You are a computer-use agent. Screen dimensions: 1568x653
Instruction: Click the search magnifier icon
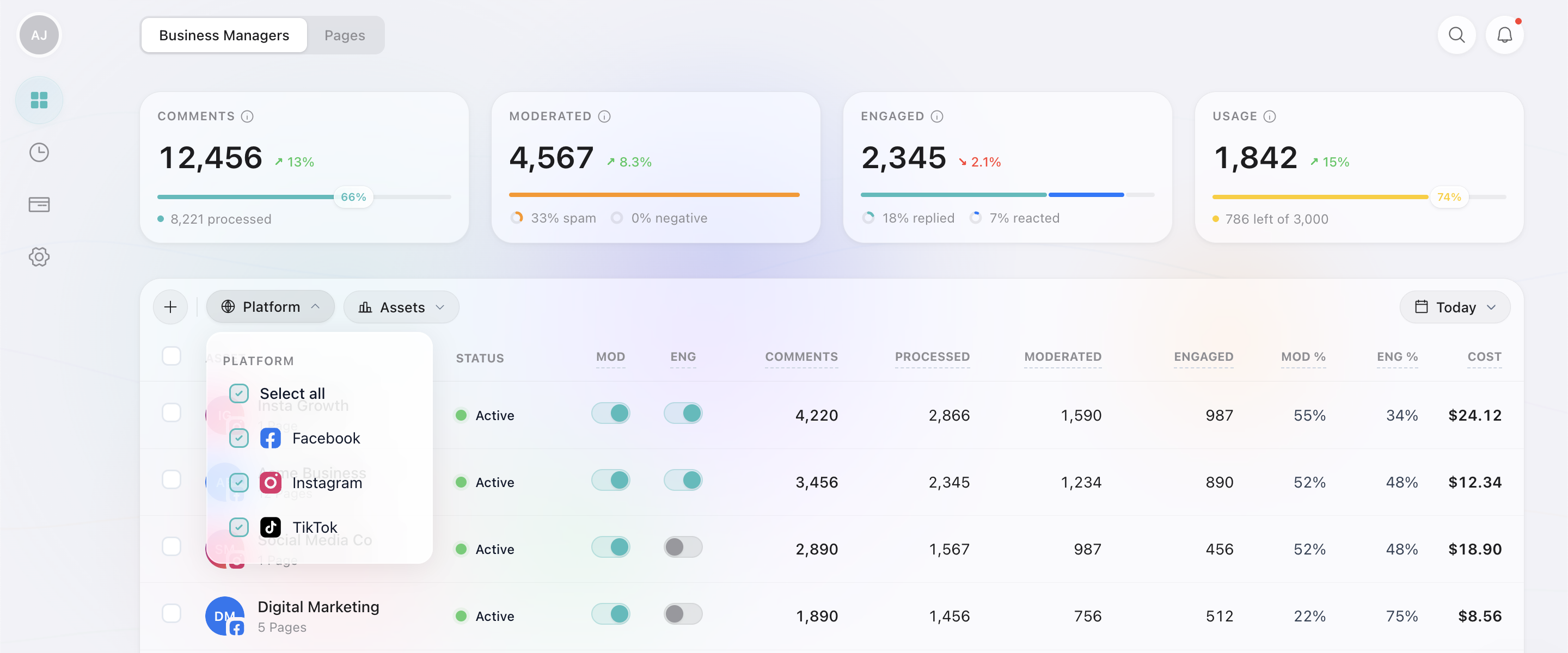pos(1456,35)
